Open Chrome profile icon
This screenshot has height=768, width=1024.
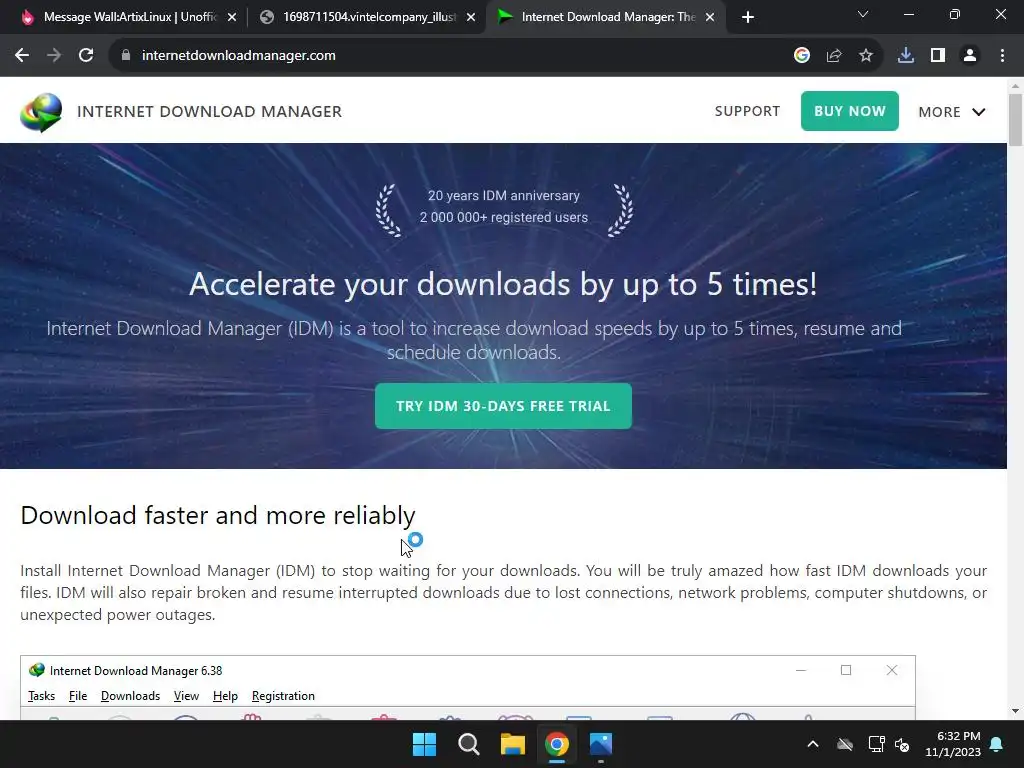[x=970, y=56]
